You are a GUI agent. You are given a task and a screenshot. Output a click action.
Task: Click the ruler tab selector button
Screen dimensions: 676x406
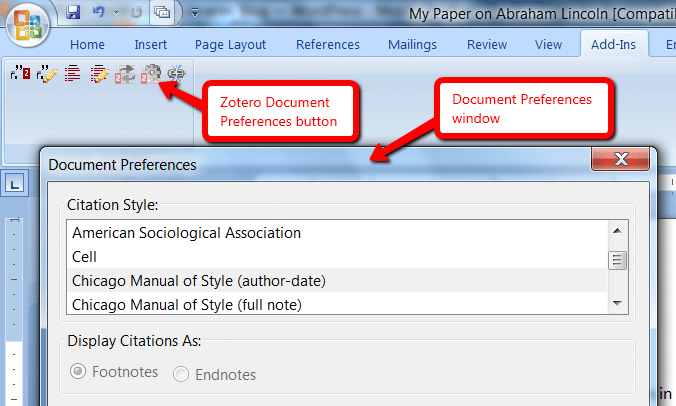point(15,184)
